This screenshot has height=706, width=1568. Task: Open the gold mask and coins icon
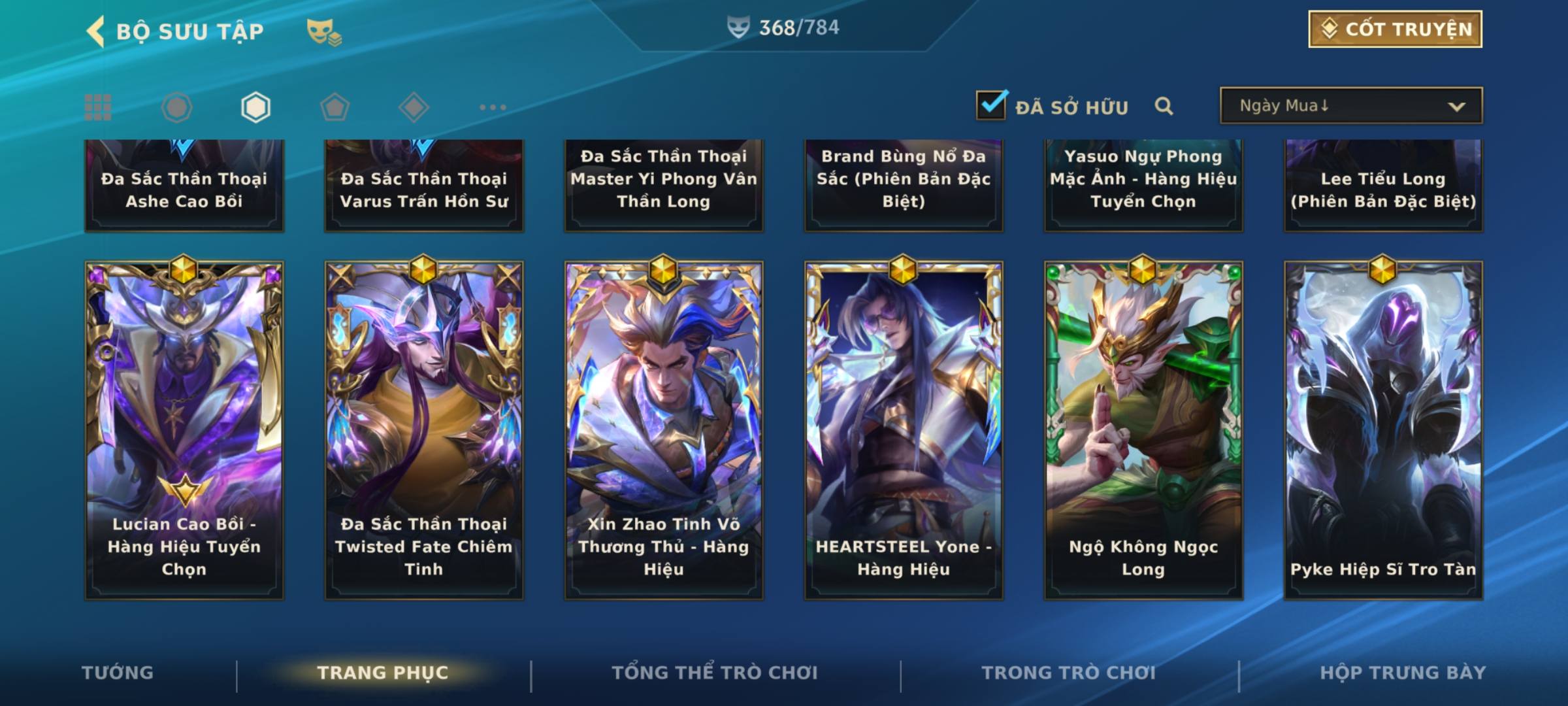324,31
